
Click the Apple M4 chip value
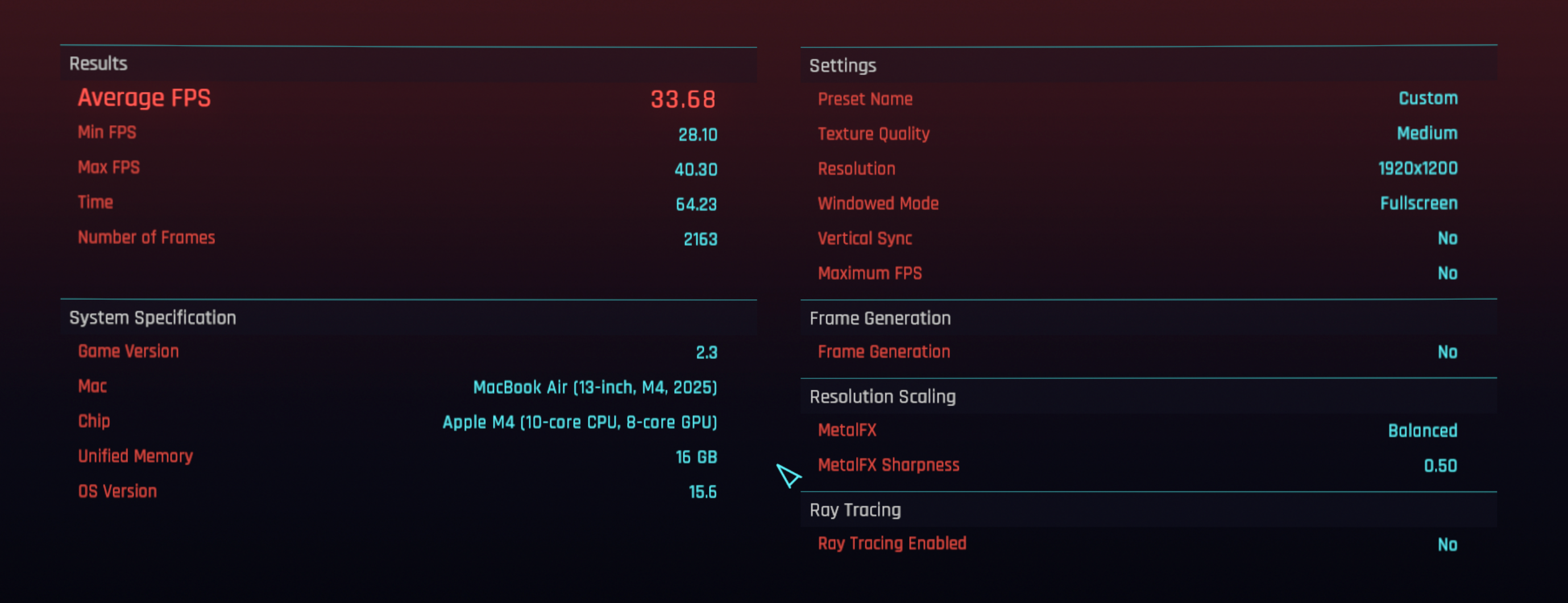[579, 422]
